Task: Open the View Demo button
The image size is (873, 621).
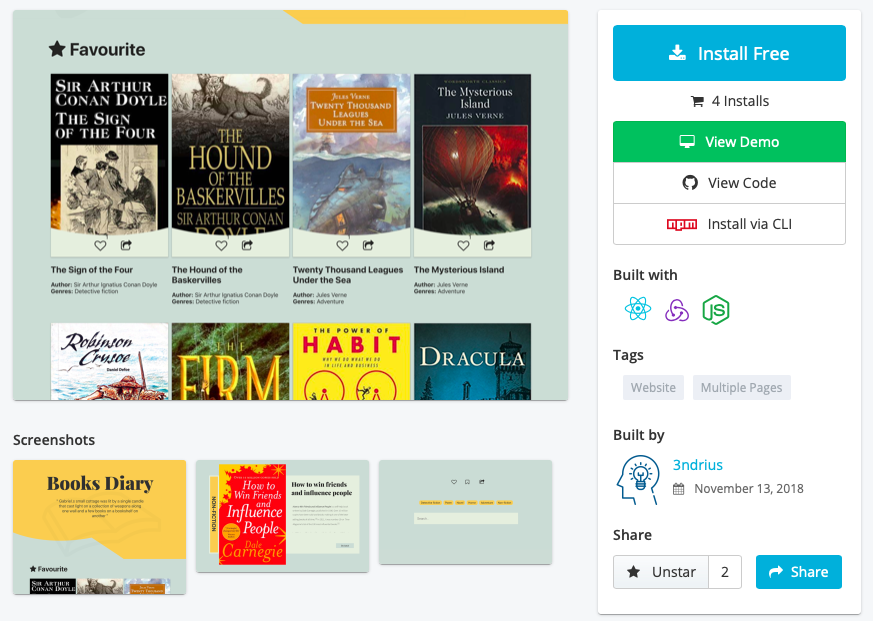Action: 729,141
